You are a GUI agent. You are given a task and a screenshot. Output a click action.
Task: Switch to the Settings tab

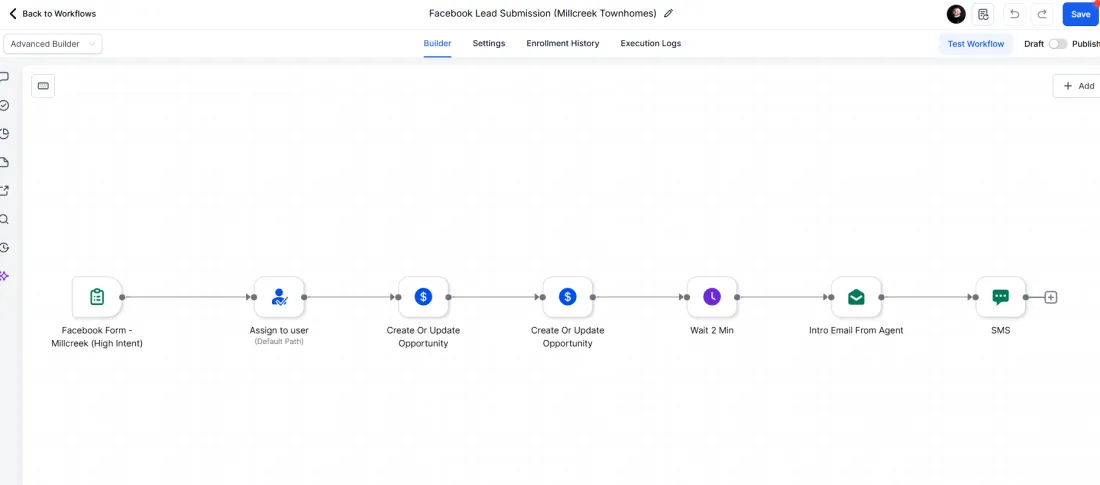[x=489, y=44]
